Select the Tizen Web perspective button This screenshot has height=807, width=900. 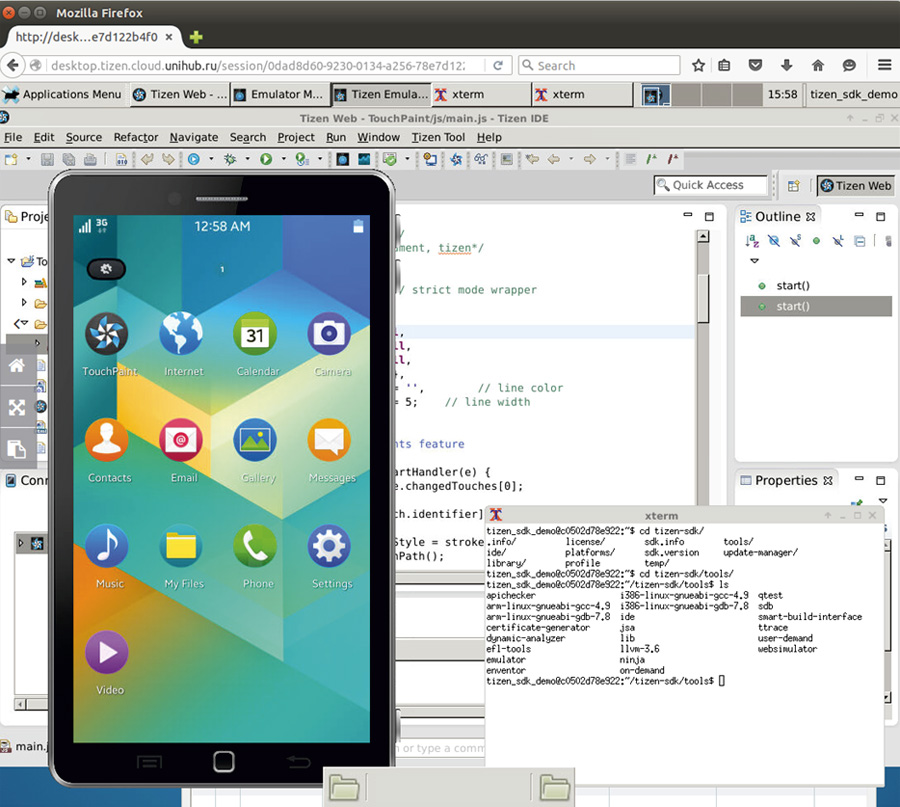pos(855,185)
